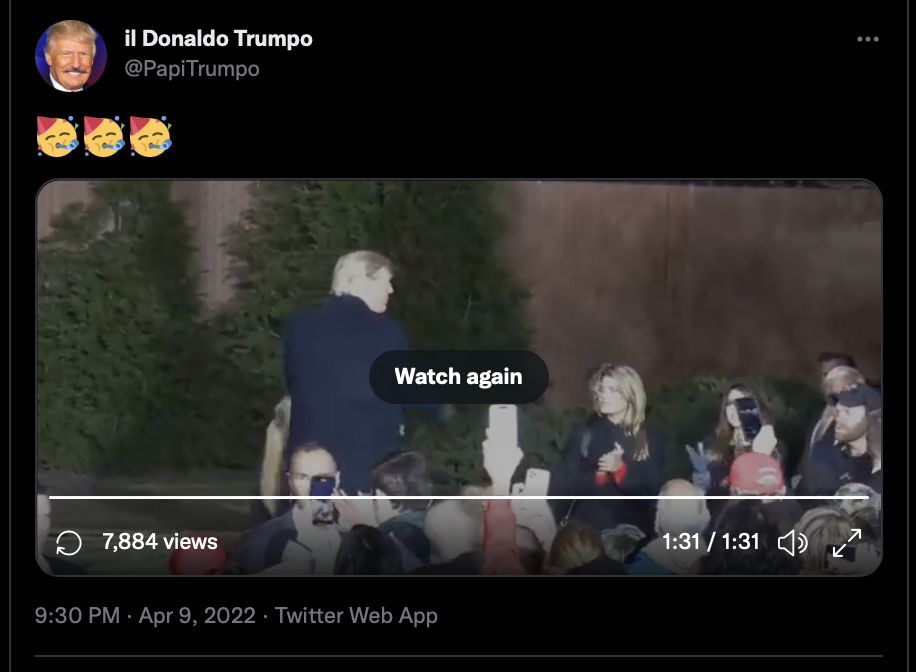Visit the @PapiTrumpo handle link
This screenshot has height=672, width=916.
192,68
